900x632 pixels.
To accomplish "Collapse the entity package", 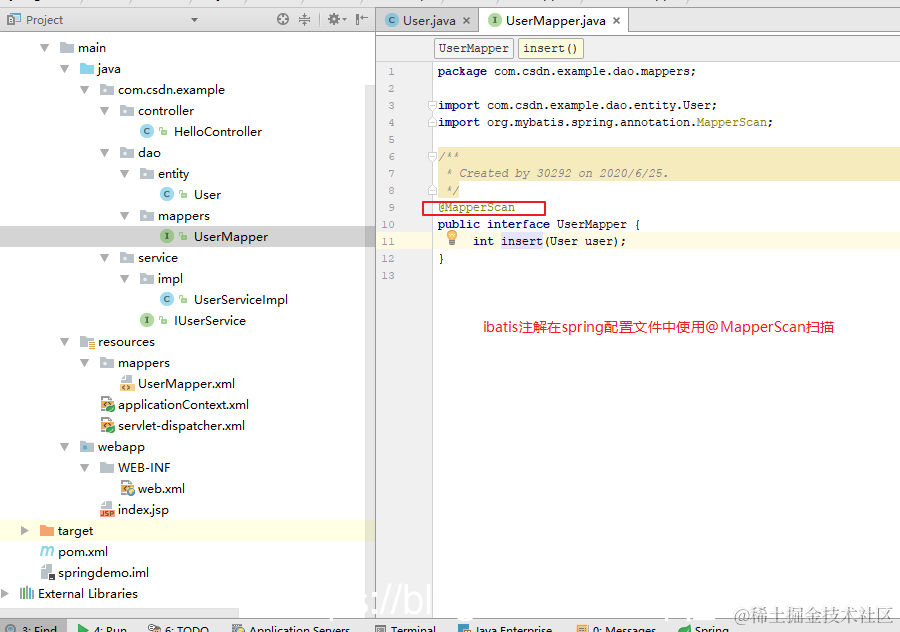I will (x=125, y=174).
